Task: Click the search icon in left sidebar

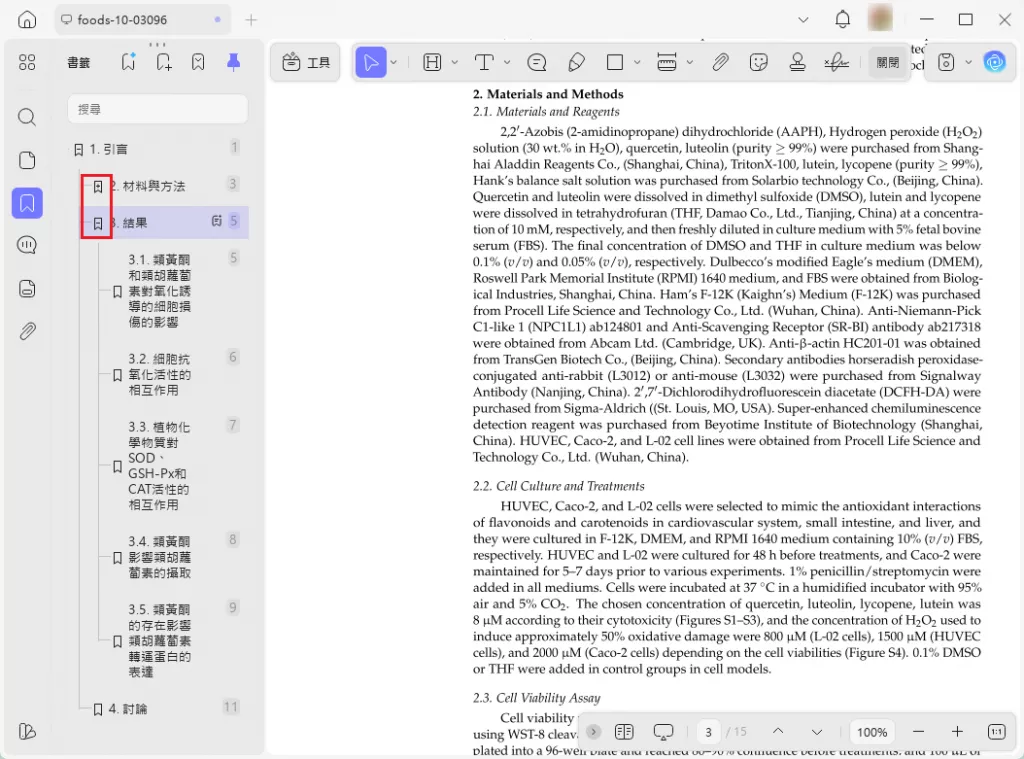Action: [27, 116]
